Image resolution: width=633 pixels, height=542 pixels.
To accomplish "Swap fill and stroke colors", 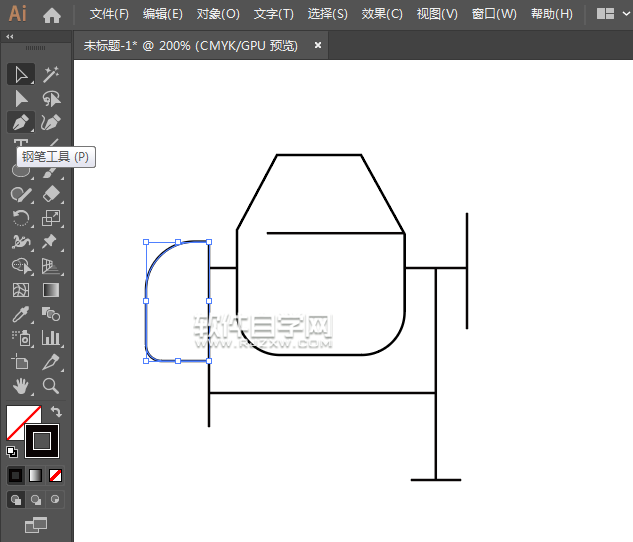I will (57, 411).
